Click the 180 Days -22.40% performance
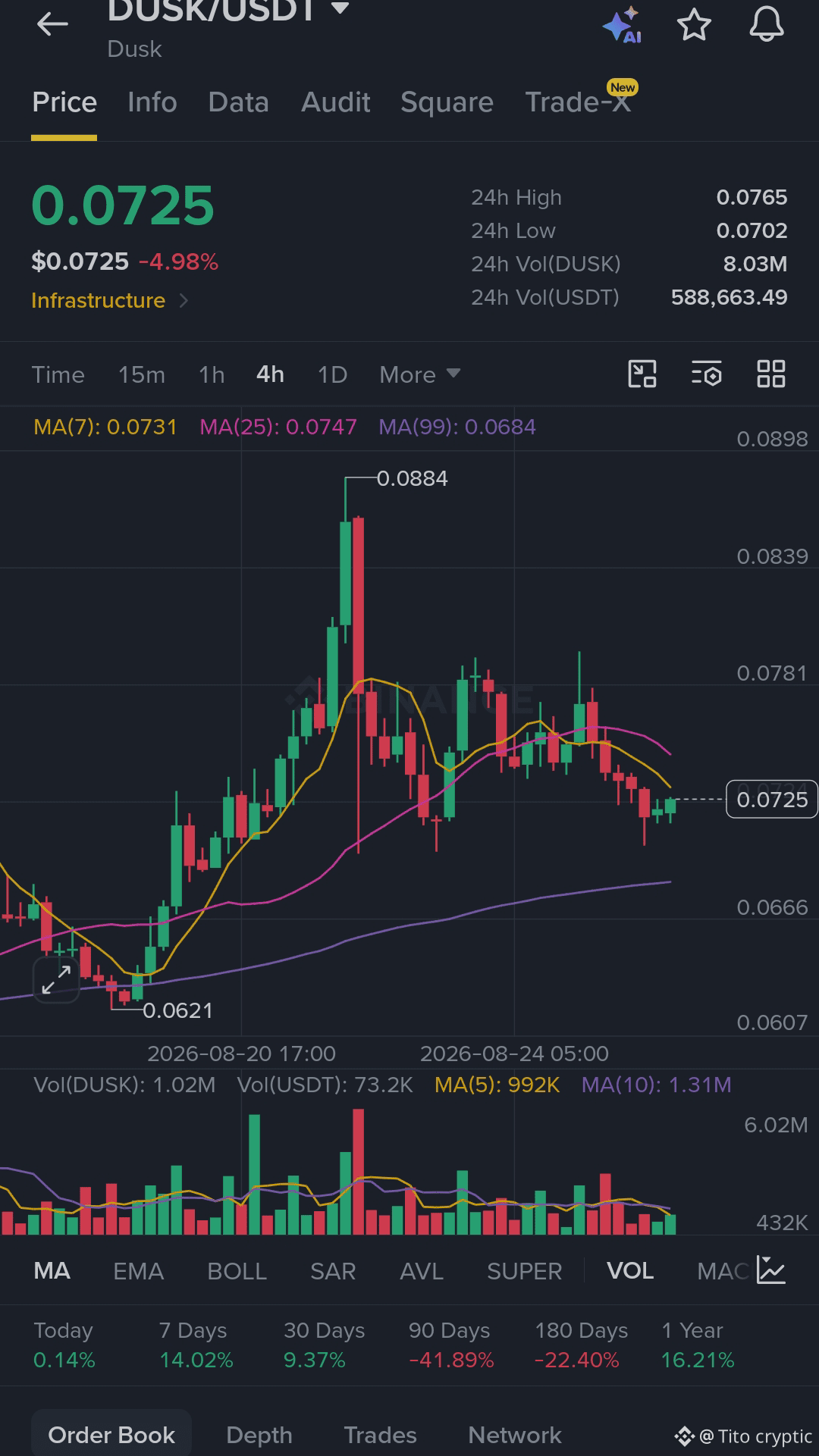 tap(581, 1345)
